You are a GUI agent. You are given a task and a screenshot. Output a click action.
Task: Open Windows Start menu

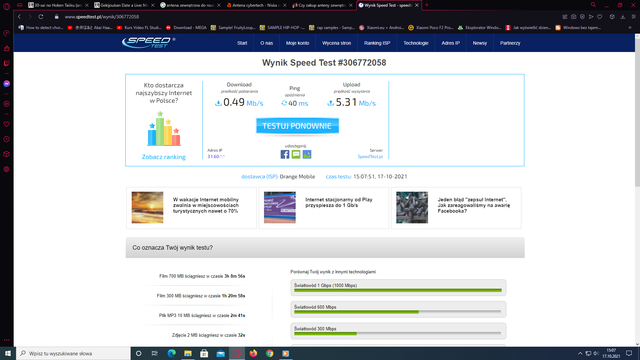8,353
